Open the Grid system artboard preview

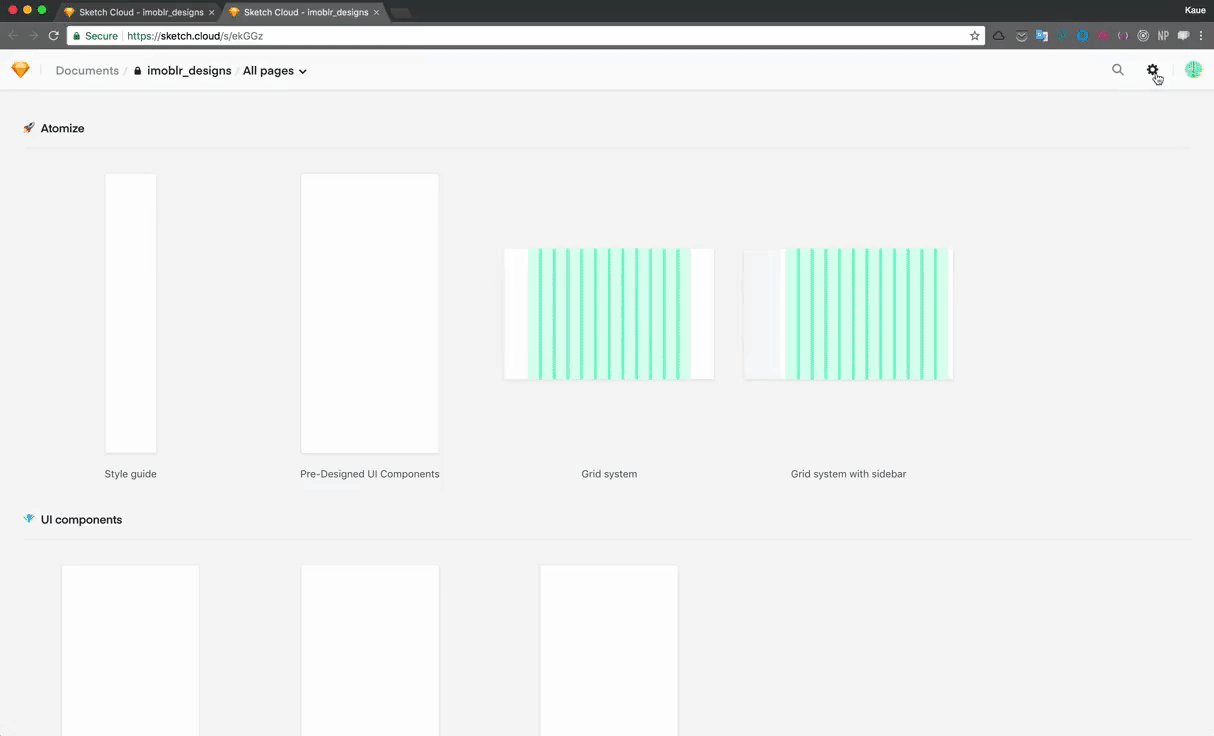(609, 313)
